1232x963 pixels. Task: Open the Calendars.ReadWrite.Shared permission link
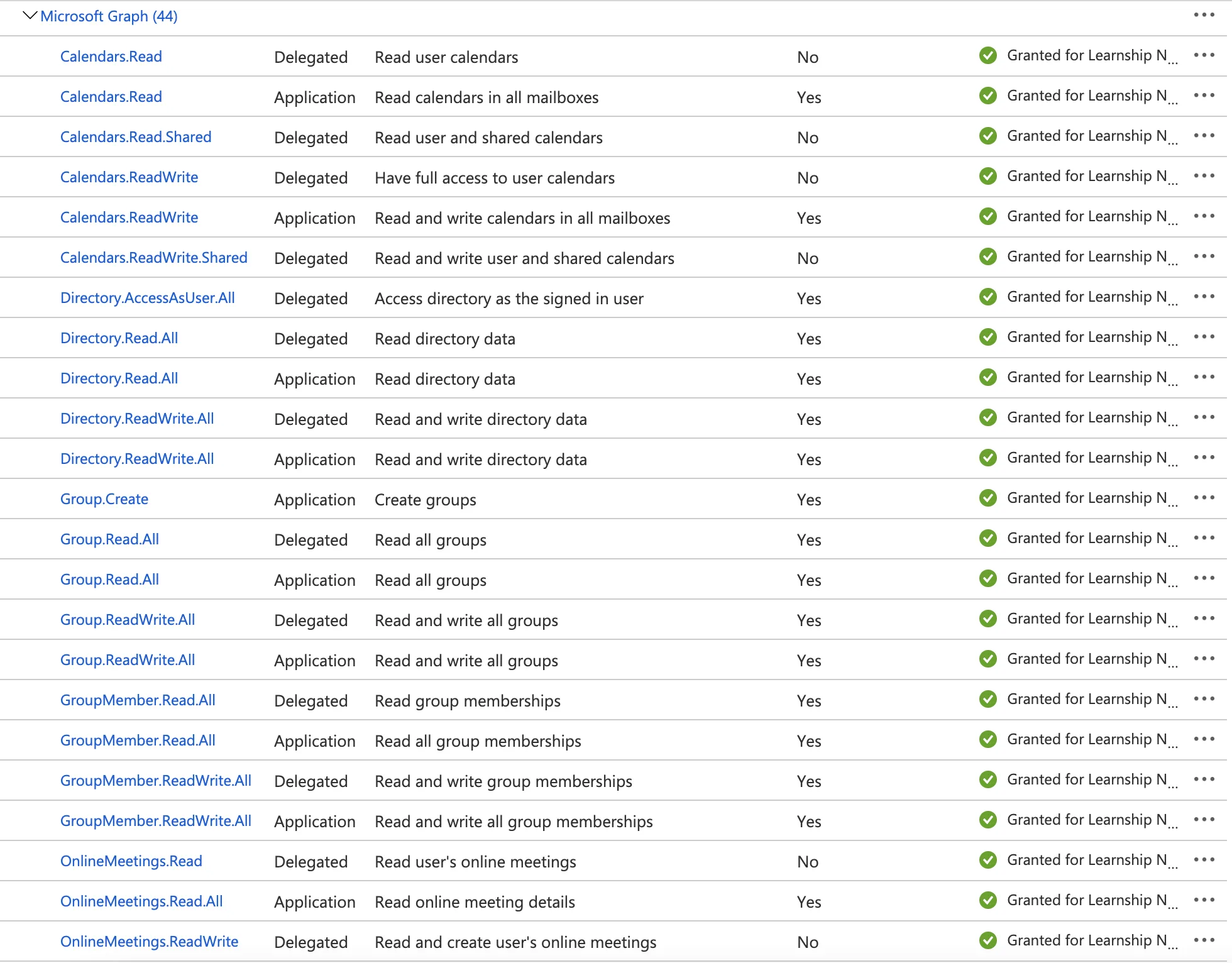(154, 258)
